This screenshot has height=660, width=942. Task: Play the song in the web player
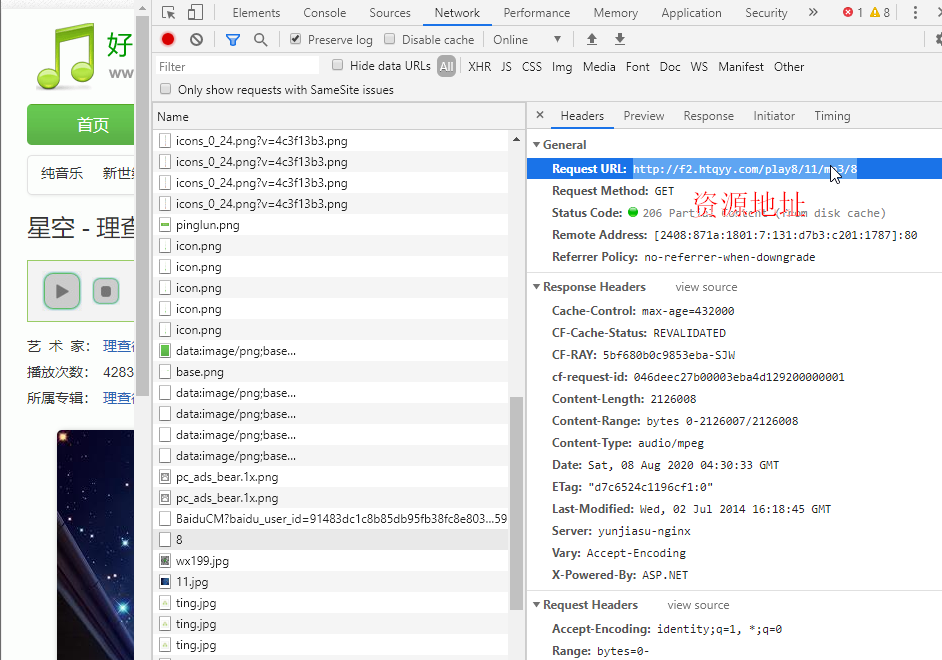[62, 291]
